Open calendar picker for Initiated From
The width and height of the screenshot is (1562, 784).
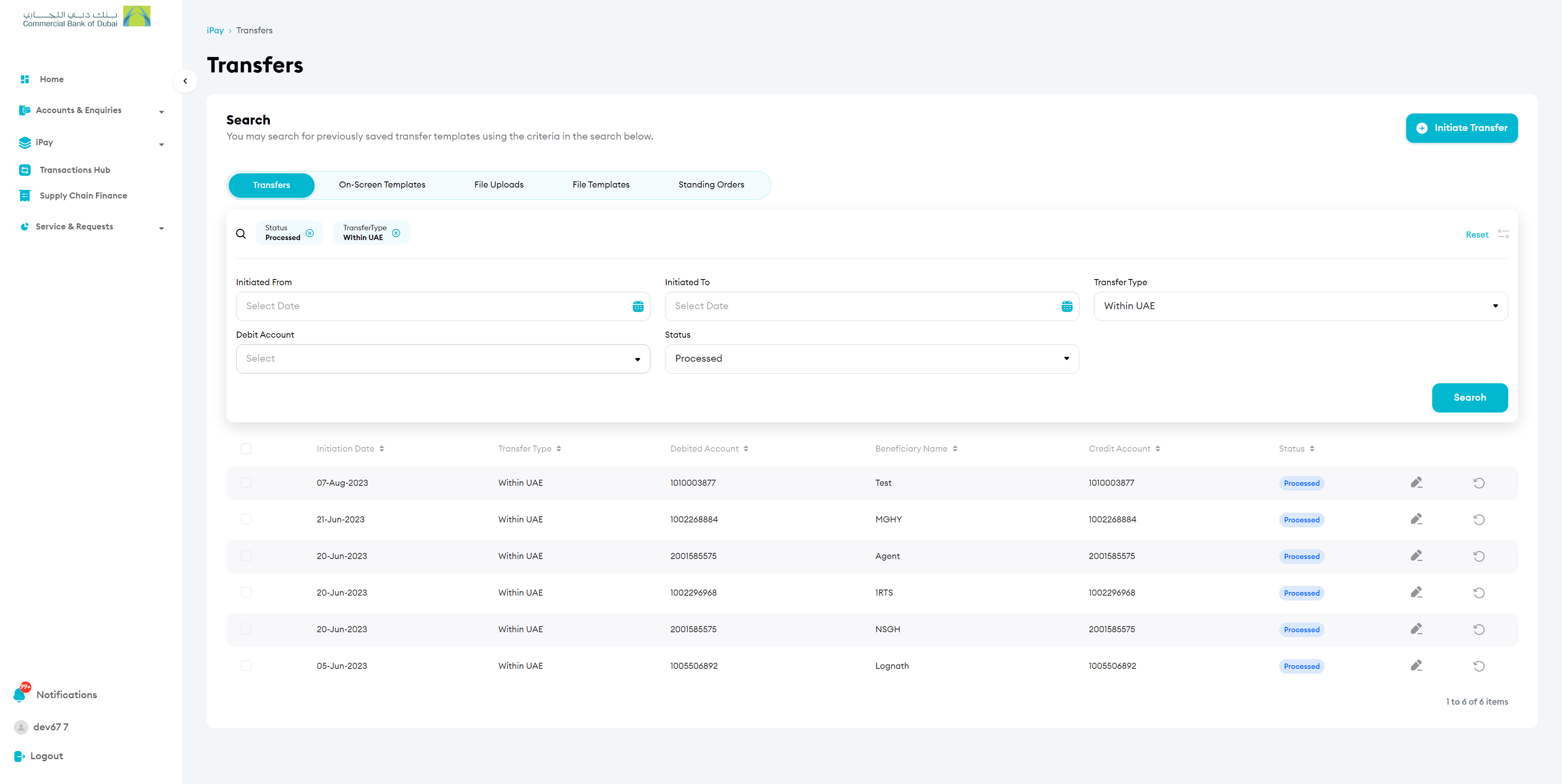638,306
